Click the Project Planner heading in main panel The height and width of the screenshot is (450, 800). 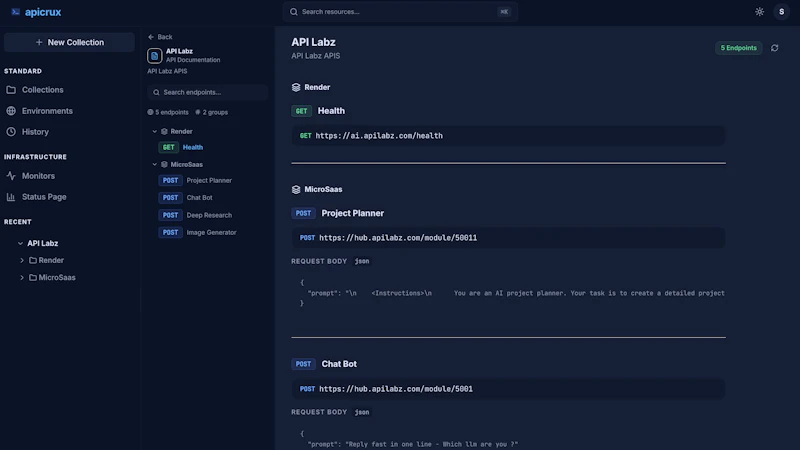(x=353, y=213)
